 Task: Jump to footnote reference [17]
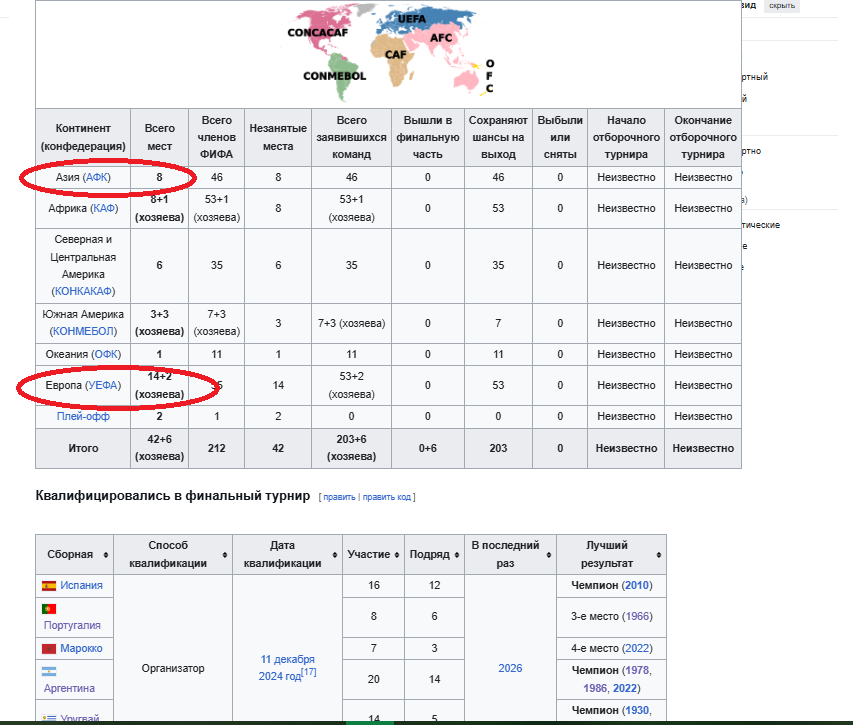tap(309, 672)
